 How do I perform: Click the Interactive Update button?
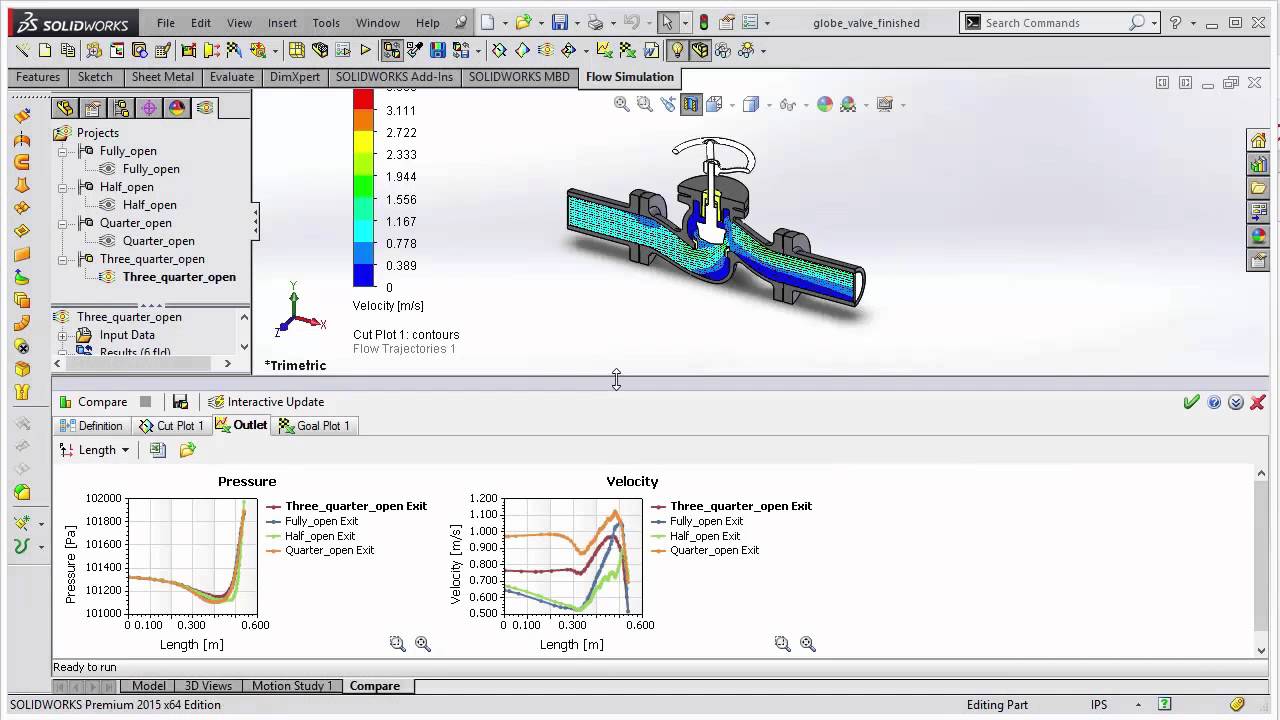coord(266,402)
